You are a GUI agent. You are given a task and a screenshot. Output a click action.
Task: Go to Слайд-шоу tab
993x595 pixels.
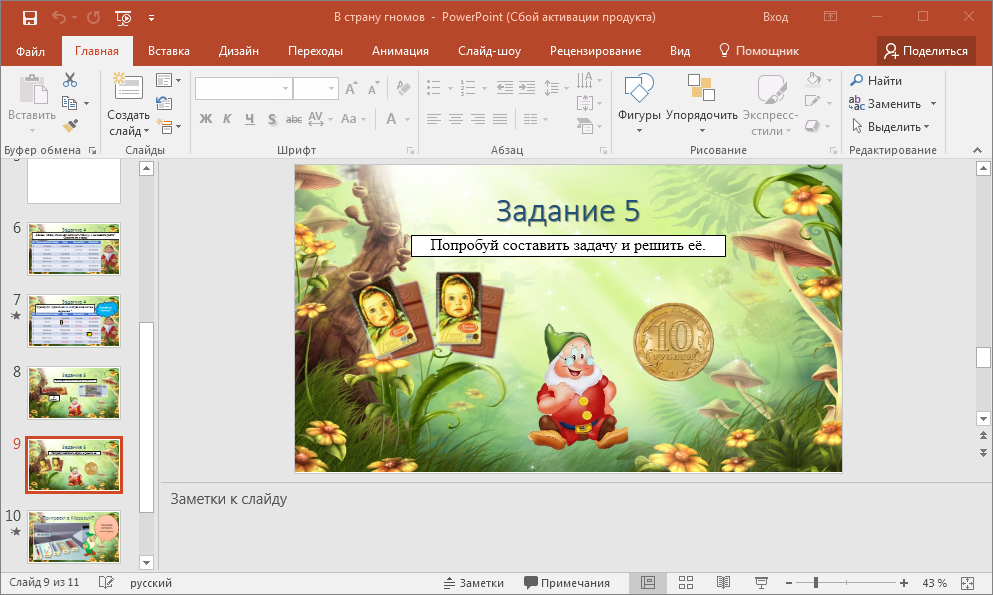(x=490, y=51)
